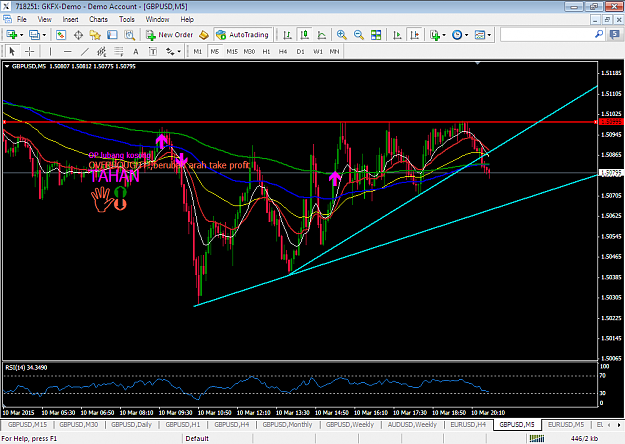Open the chat notifications icon
The image size is (625, 444).
point(615,35)
